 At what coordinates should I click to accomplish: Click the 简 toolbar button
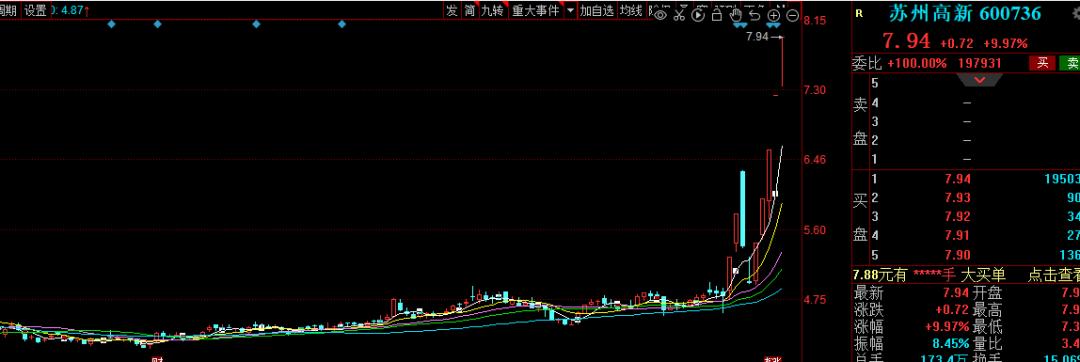(469, 10)
